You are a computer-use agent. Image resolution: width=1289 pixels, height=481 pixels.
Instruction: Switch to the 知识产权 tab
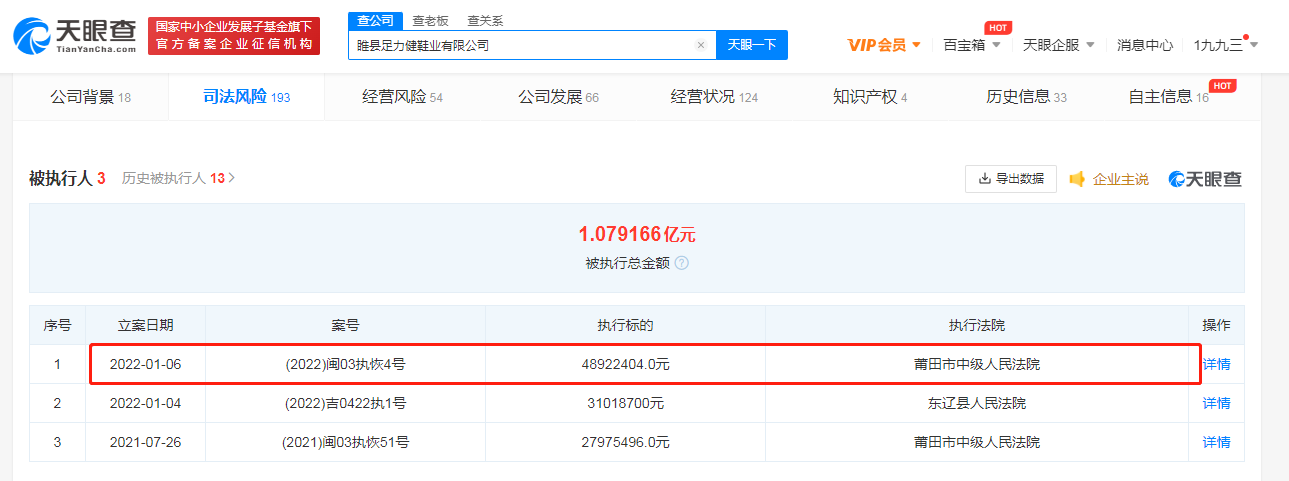pyautogui.click(x=870, y=97)
